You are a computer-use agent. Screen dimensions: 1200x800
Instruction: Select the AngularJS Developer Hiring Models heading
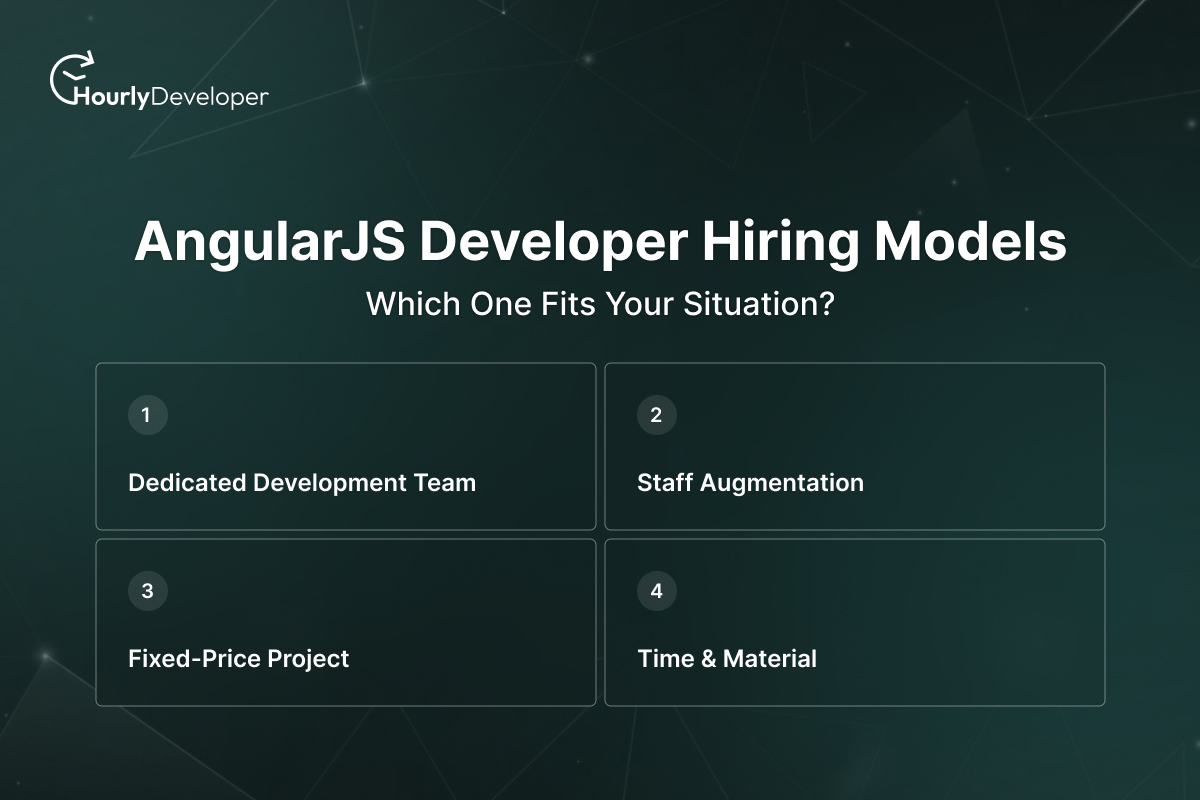(600, 242)
